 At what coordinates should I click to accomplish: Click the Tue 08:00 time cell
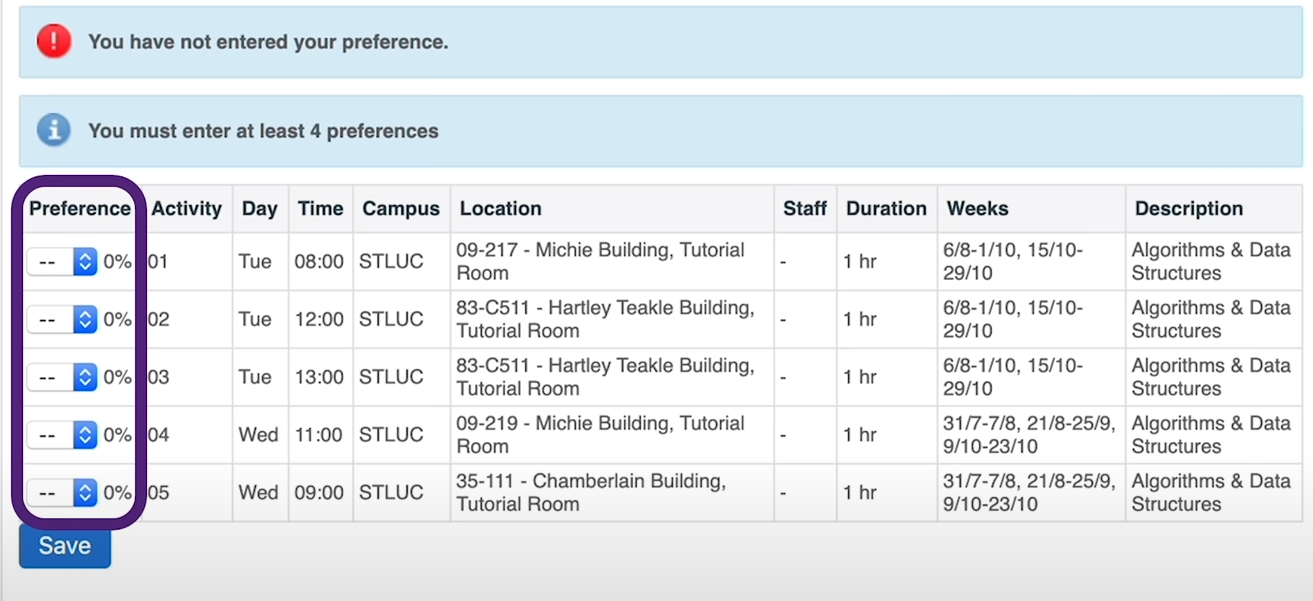(x=320, y=262)
